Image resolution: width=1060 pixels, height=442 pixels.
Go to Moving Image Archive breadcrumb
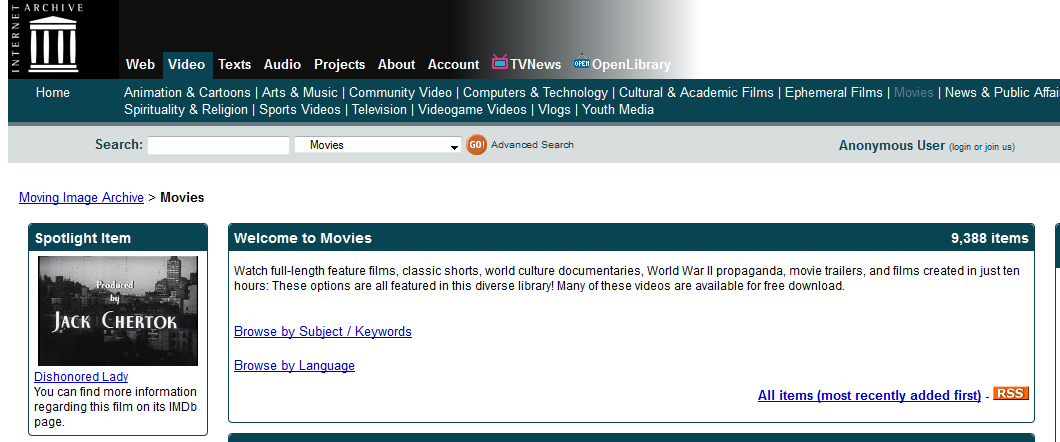pyautogui.click(x=81, y=197)
